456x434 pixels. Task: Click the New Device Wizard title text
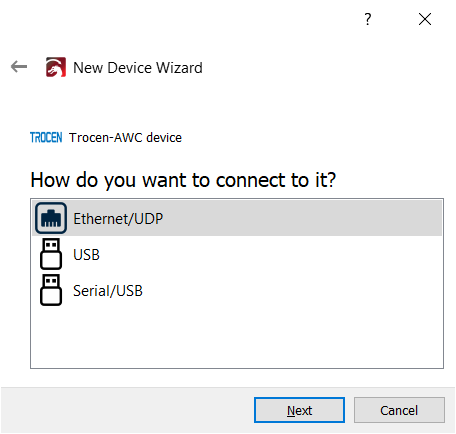(x=138, y=68)
